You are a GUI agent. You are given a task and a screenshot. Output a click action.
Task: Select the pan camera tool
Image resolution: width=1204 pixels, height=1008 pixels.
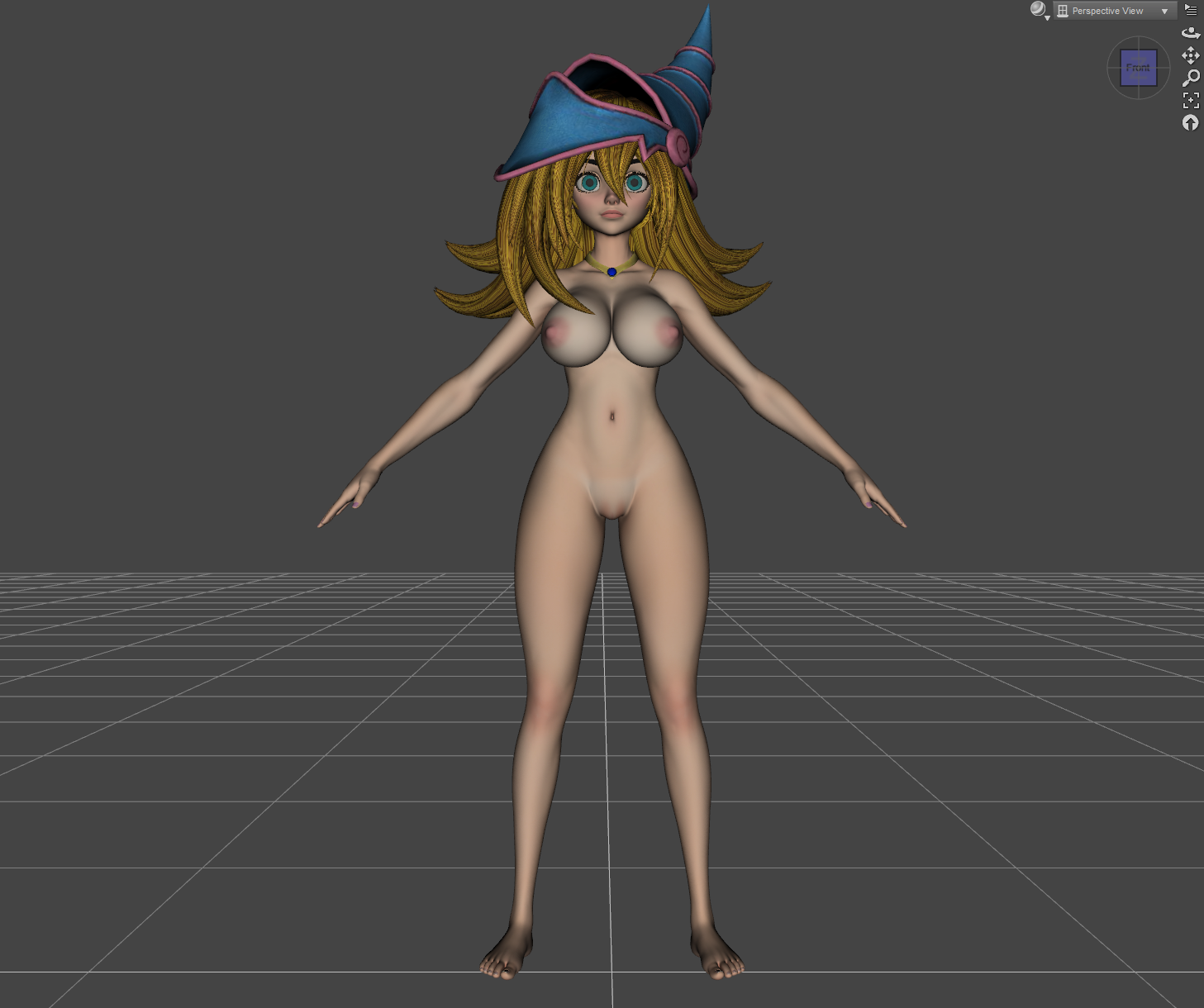[x=1191, y=55]
